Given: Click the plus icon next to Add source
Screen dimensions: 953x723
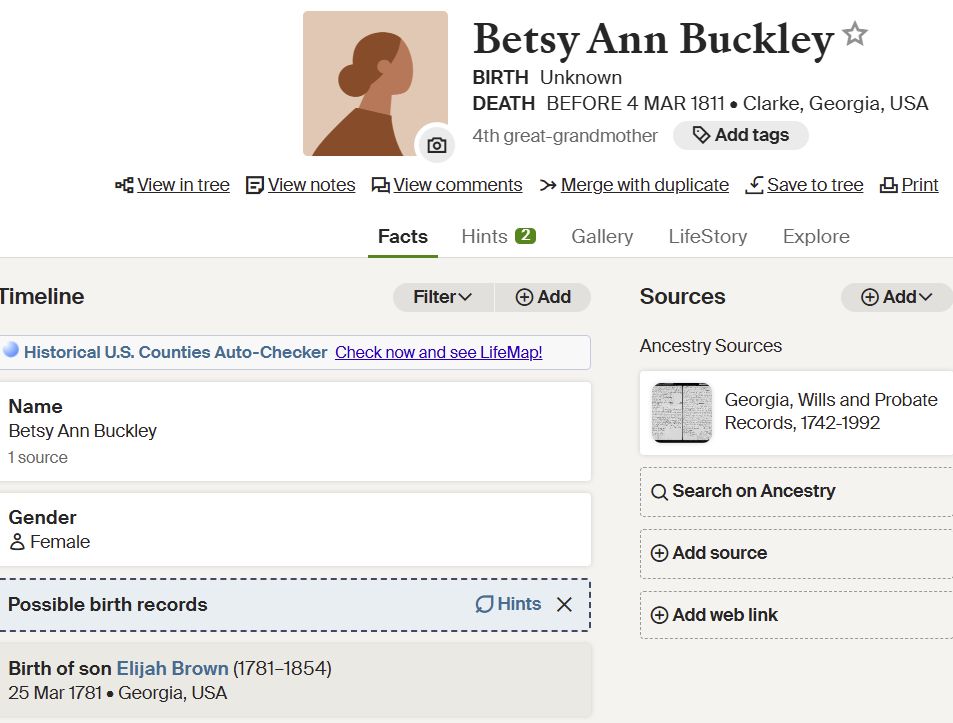Looking at the screenshot, I should (x=660, y=553).
